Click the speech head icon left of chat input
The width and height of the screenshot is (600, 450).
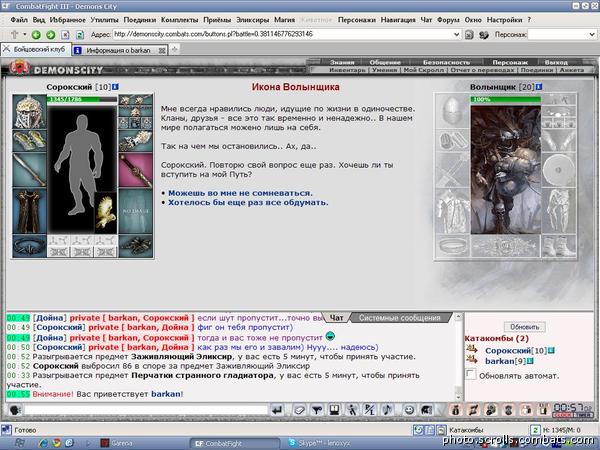coord(15,411)
